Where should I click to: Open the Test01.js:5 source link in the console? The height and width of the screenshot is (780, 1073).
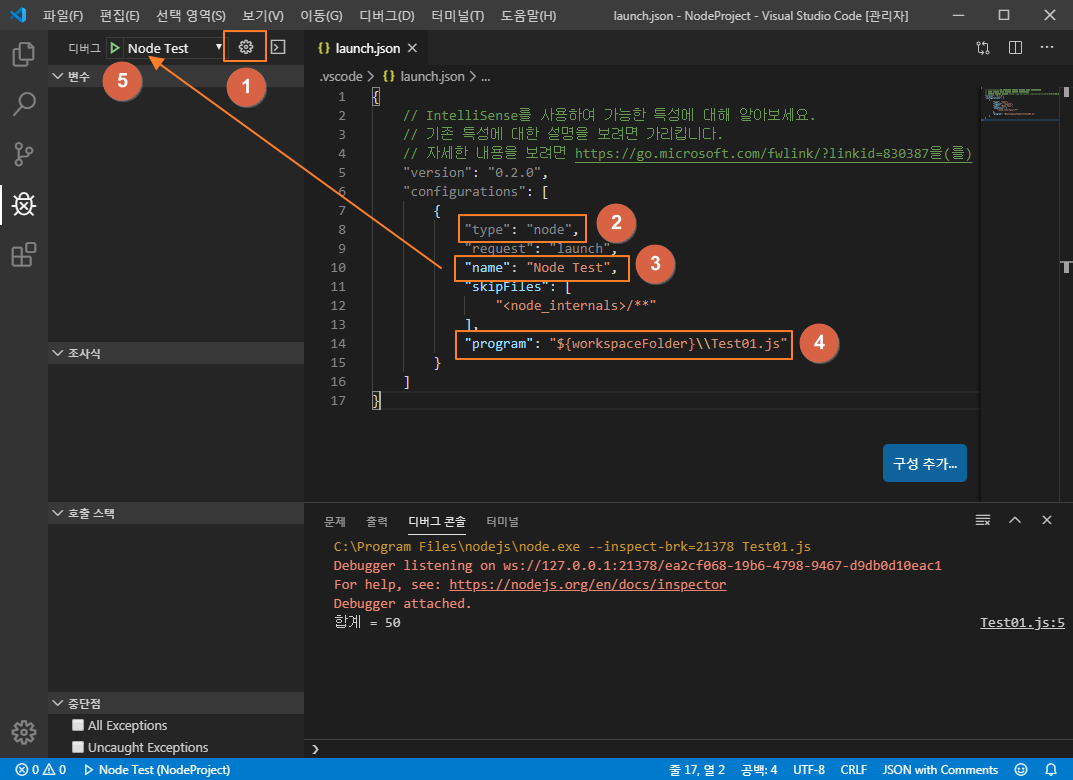coord(1022,623)
